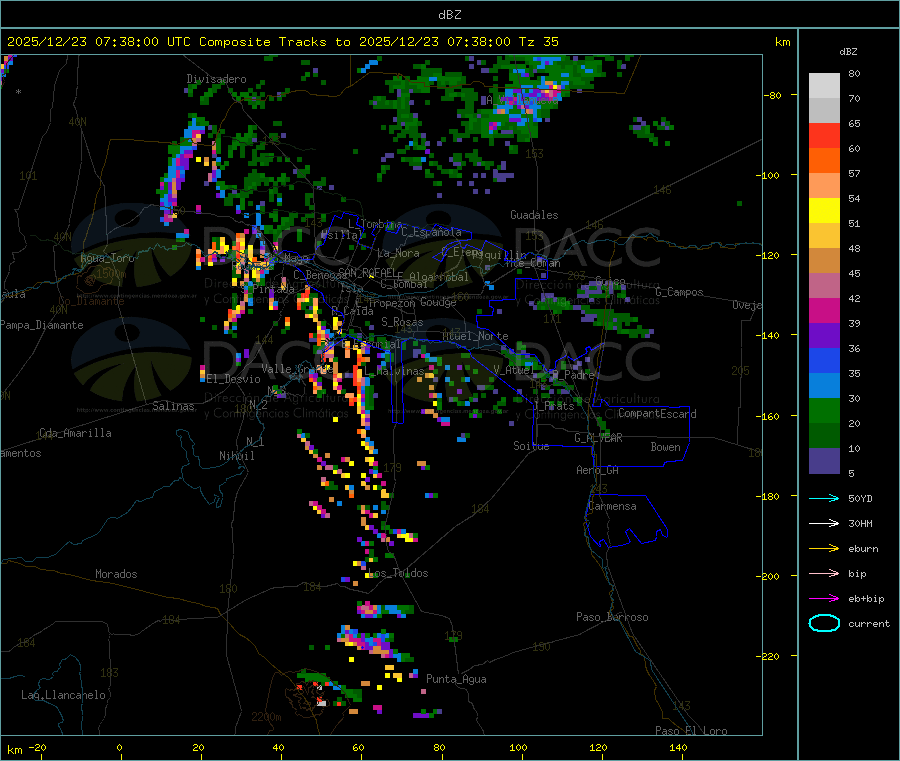Select the green 20-30 dBZ legend swatch
This screenshot has width=900, height=761.
(824, 410)
